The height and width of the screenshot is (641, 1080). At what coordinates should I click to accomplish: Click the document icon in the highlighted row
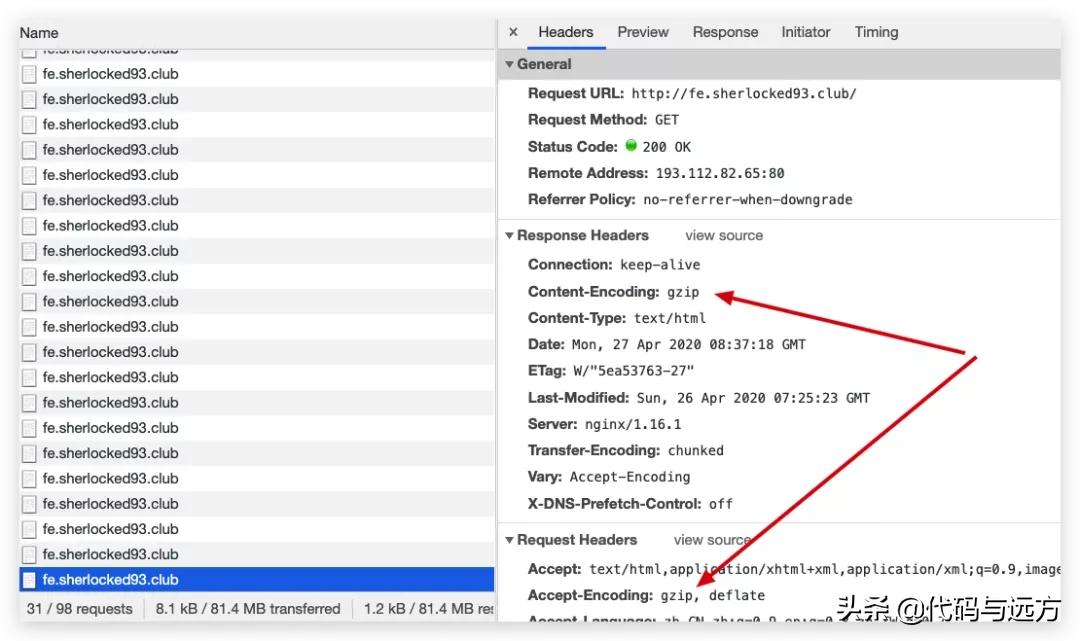pyautogui.click(x=29, y=580)
